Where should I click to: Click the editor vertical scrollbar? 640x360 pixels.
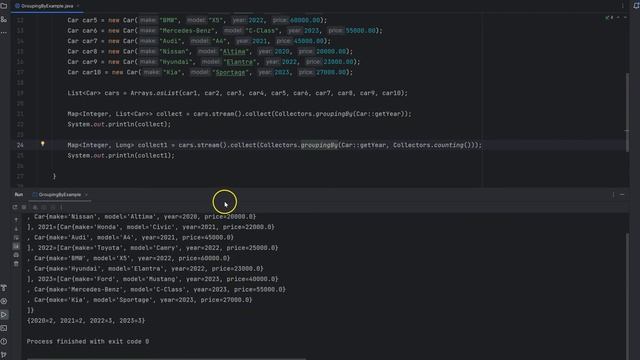click(x=627, y=112)
